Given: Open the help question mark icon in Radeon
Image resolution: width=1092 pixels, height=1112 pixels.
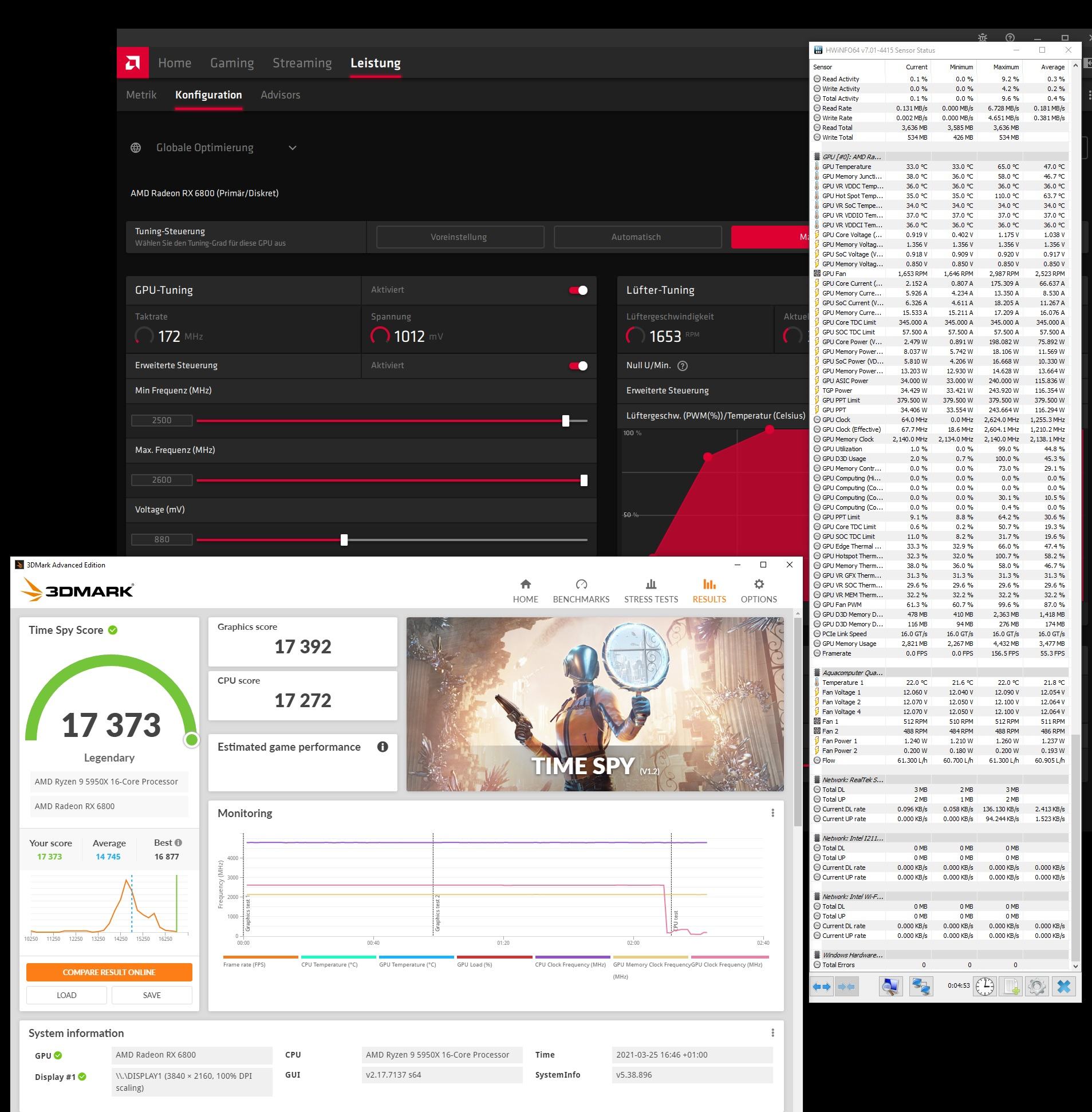Looking at the screenshot, I should coord(1010,38).
